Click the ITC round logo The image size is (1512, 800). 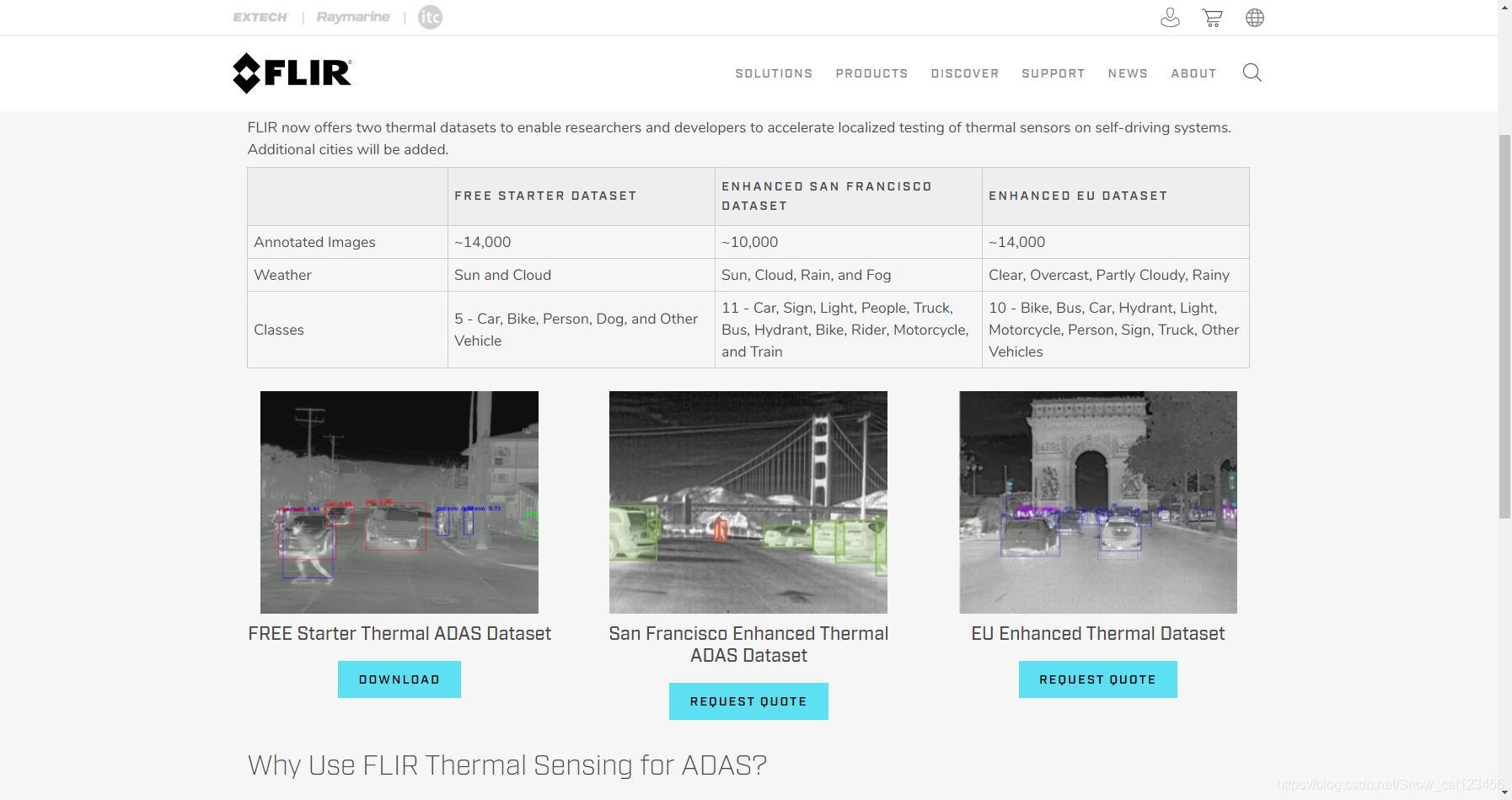[x=430, y=18]
